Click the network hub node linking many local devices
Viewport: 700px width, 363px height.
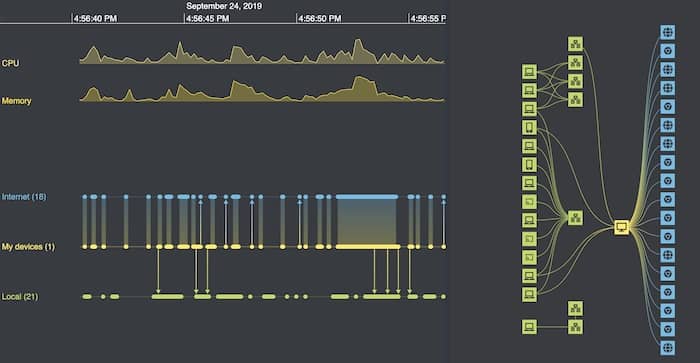(x=575, y=218)
